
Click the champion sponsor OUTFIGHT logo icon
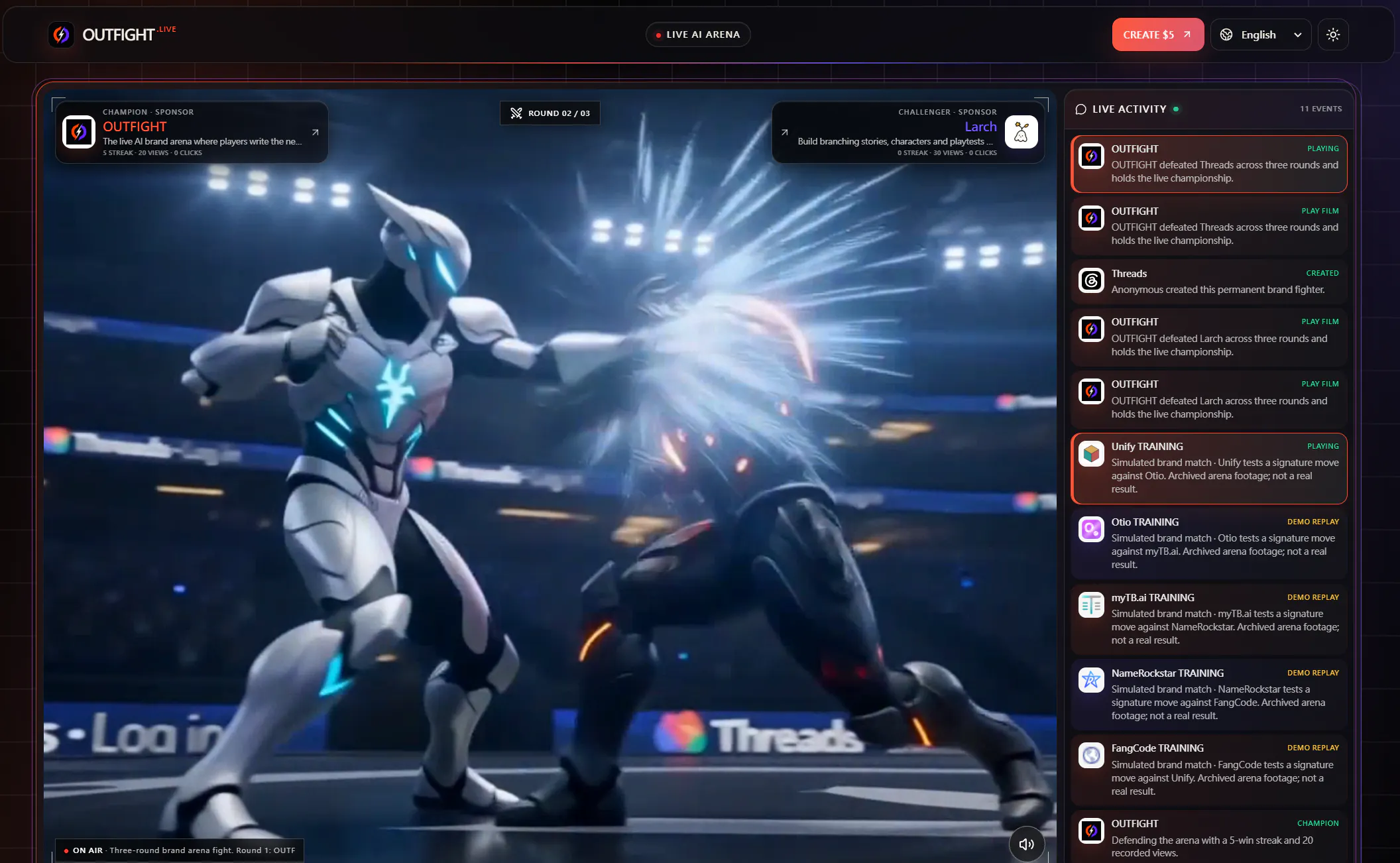pyautogui.click(x=79, y=132)
